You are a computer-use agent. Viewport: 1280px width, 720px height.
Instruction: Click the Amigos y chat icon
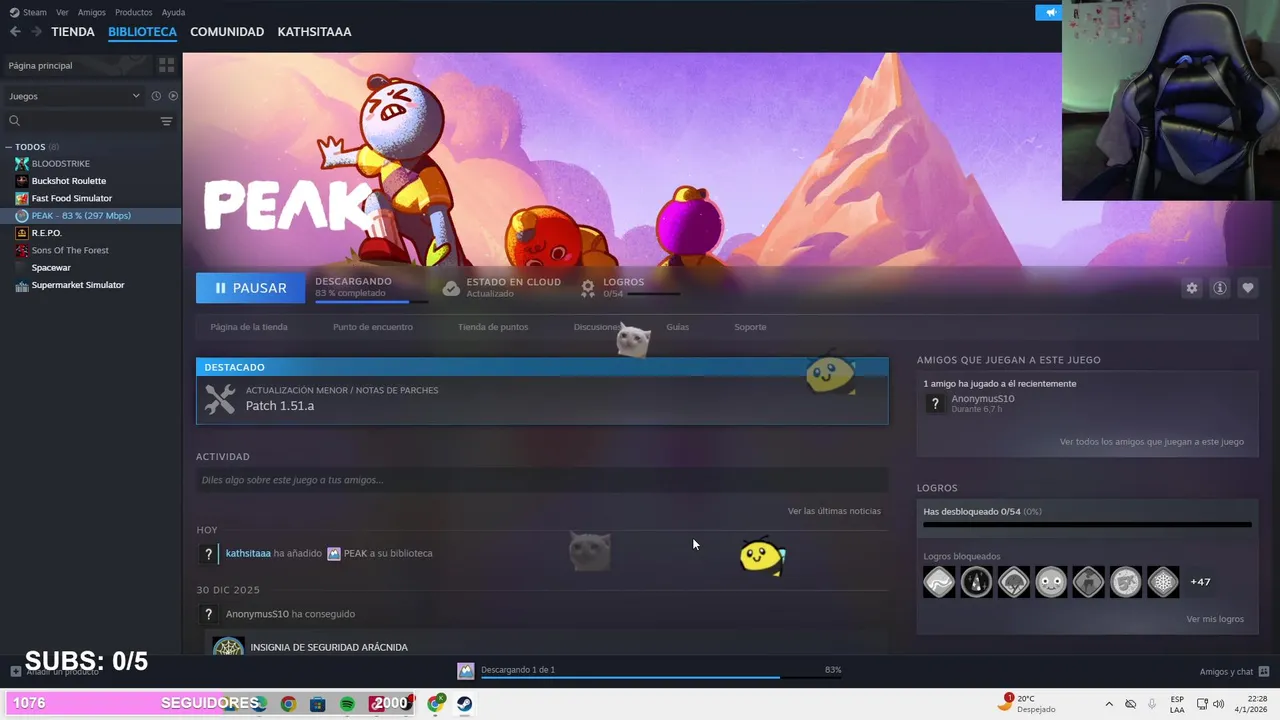coord(1264,672)
